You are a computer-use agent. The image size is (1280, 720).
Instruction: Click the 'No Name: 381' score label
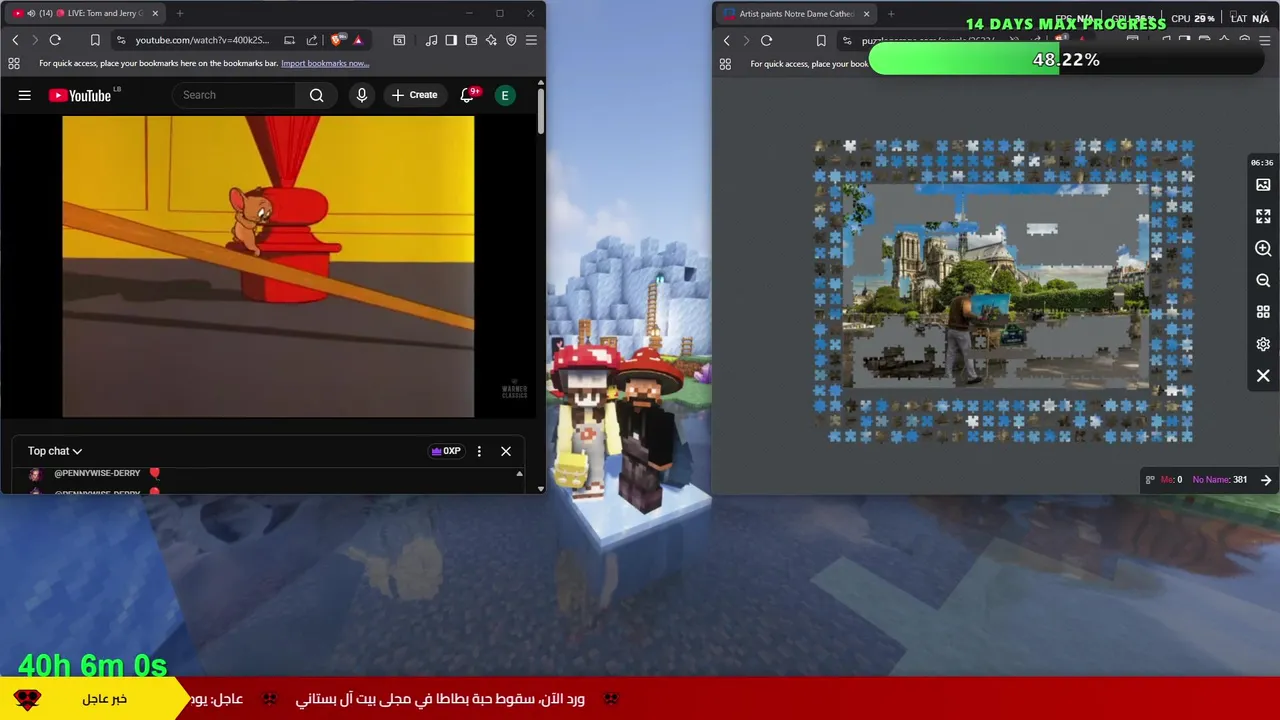click(x=1220, y=480)
